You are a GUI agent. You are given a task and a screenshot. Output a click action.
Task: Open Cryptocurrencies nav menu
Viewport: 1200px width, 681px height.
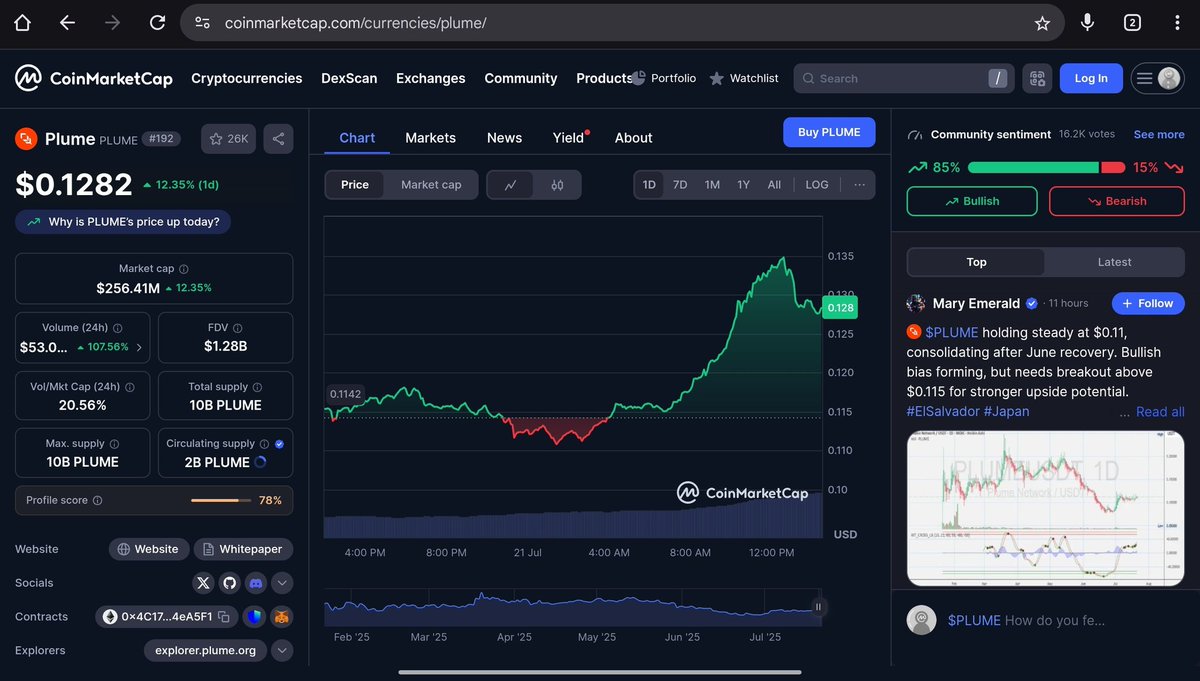247,78
